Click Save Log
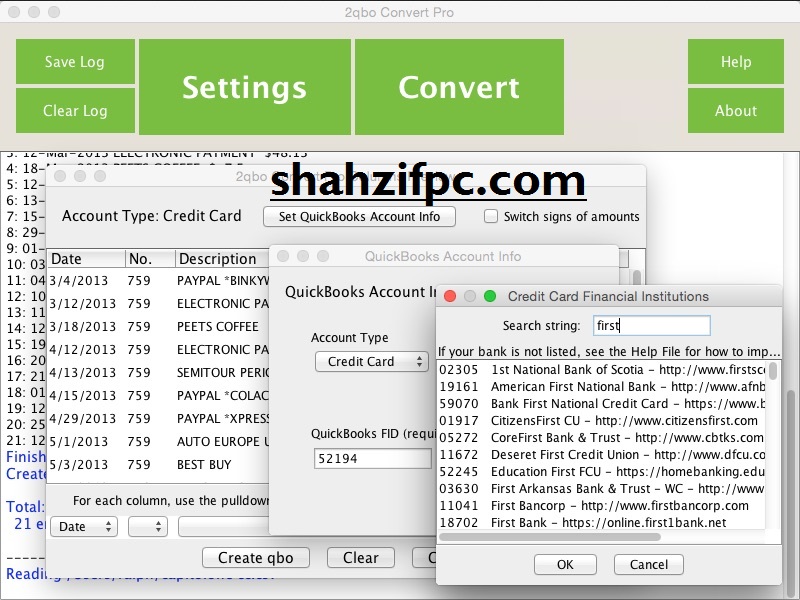This screenshot has width=800, height=600. (x=75, y=61)
